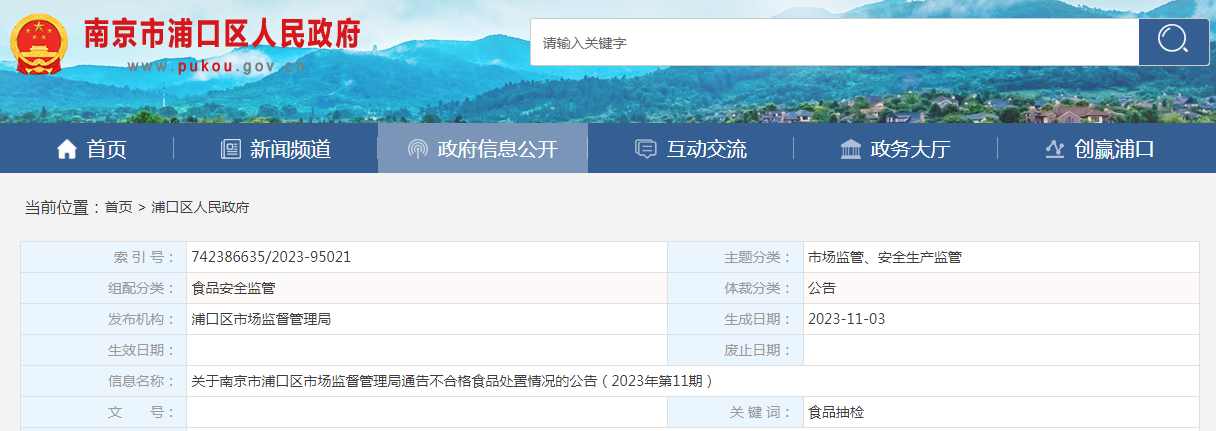Click the building icon beside 政务大厅

pyautogui.click(x=851, y=150)
